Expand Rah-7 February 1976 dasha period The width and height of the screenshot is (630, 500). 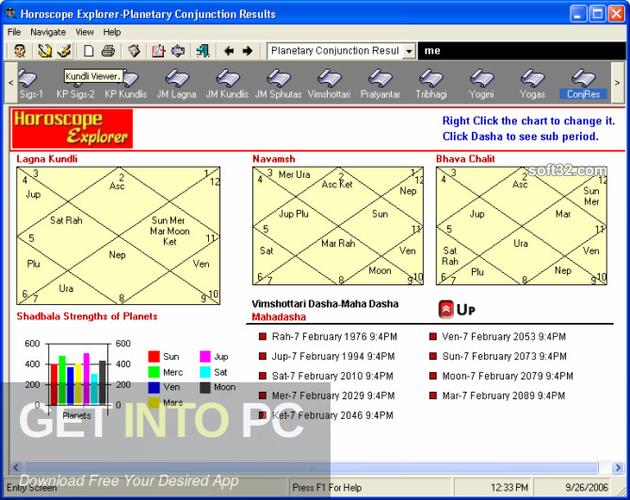tap(333, 336)
